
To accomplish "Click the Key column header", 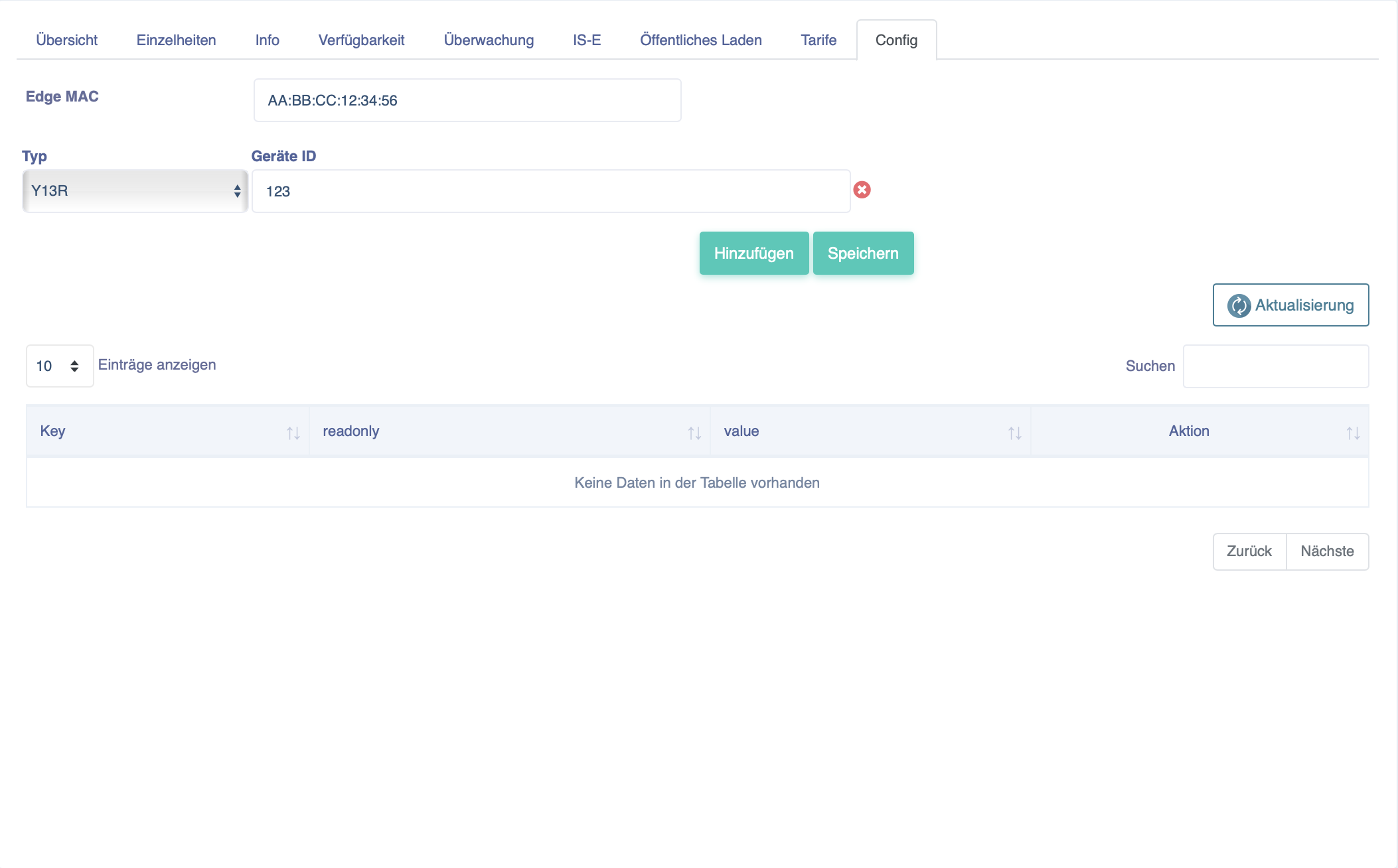I will 168,431.
